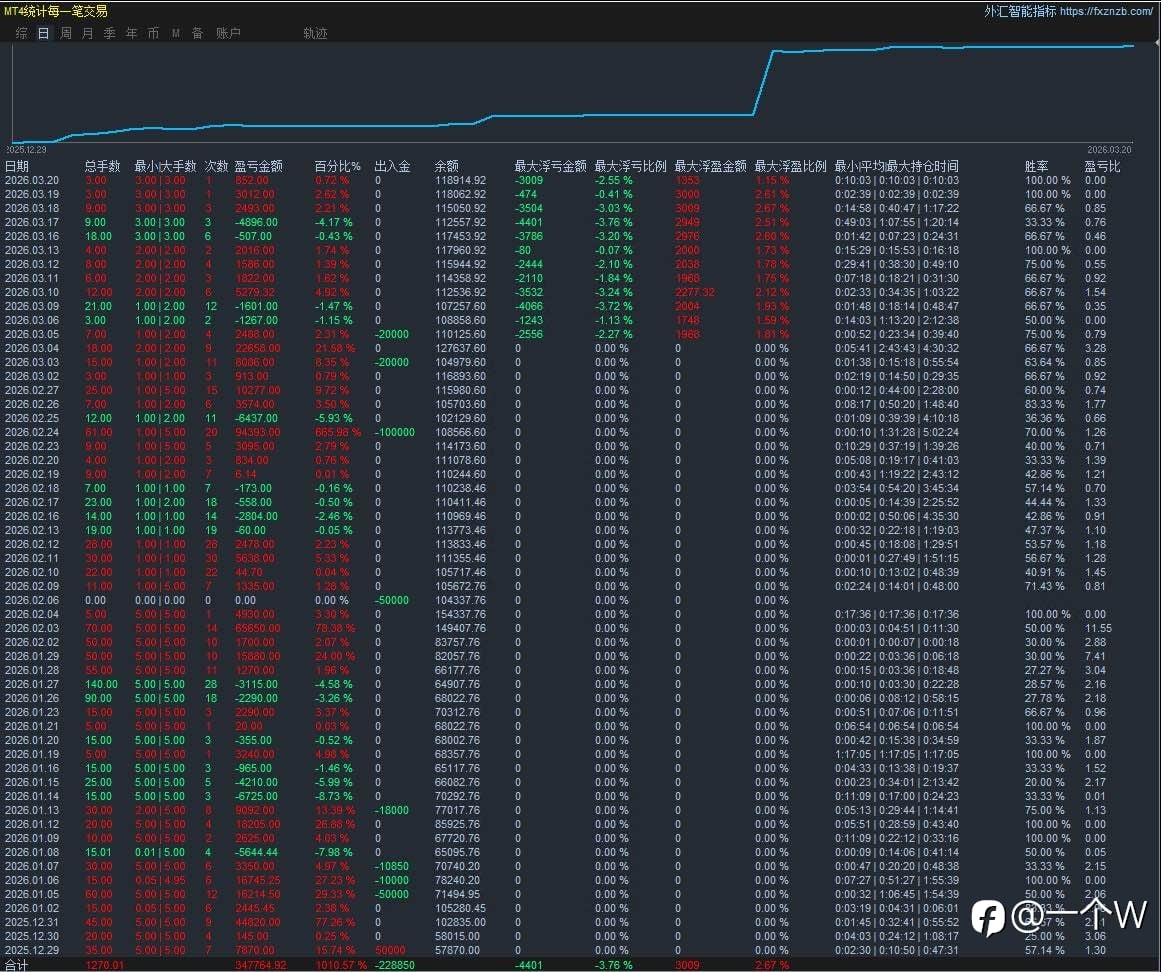Select the 2026.03.20 date row
The image size is (1161, 972).
point(32,181)
